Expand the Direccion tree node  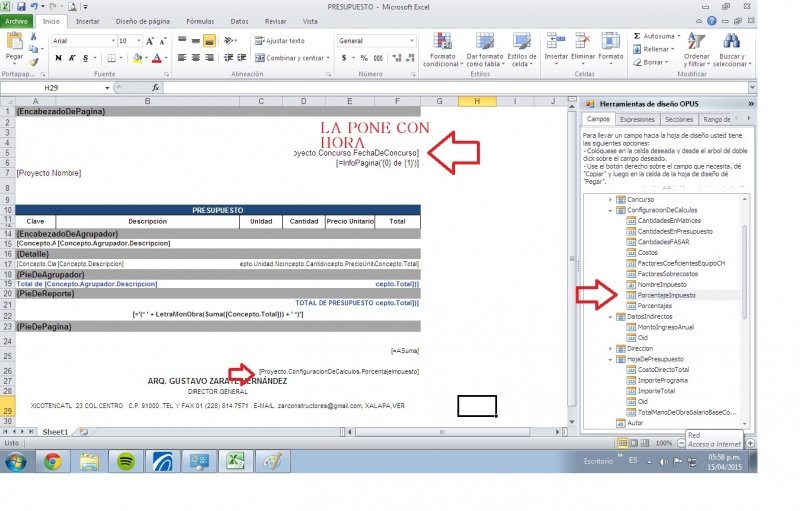pos(610,346)
